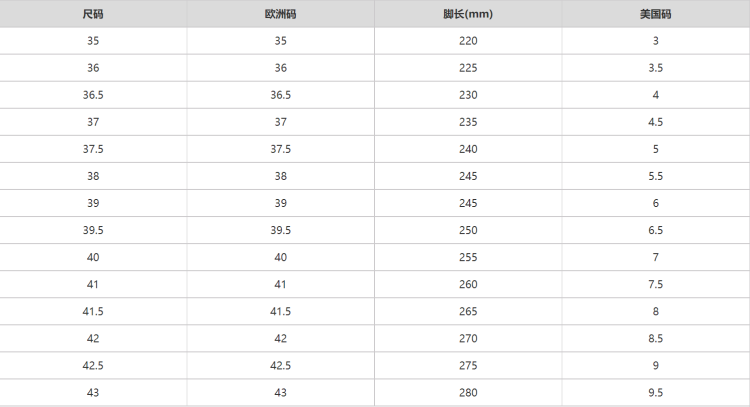The width and height of the screenshot is (750, 407).
Task: Click the US size 8 cell
Action: pyautogui.click(x=655, y=311)
